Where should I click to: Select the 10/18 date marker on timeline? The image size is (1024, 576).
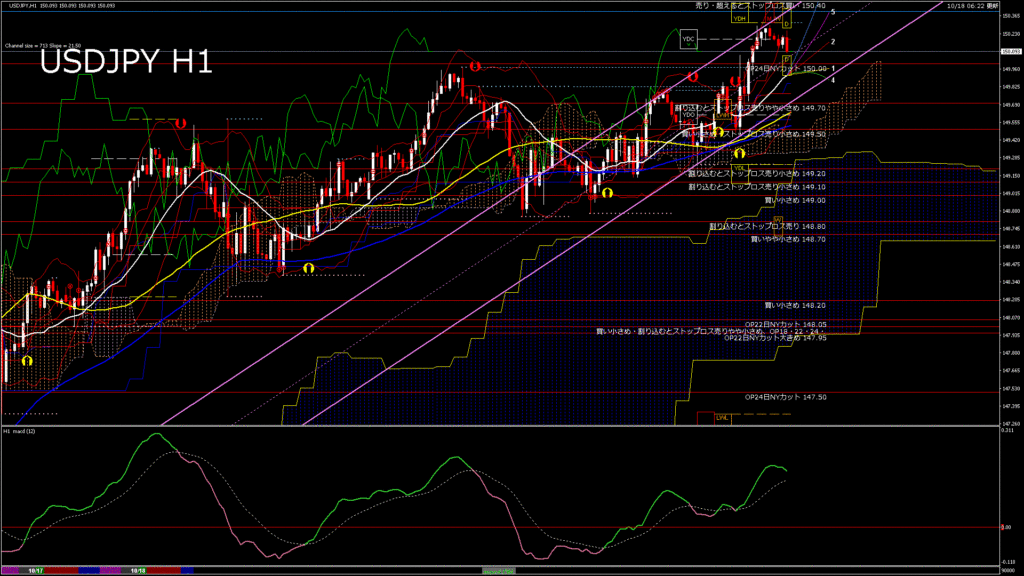click(x=140, y=571)
